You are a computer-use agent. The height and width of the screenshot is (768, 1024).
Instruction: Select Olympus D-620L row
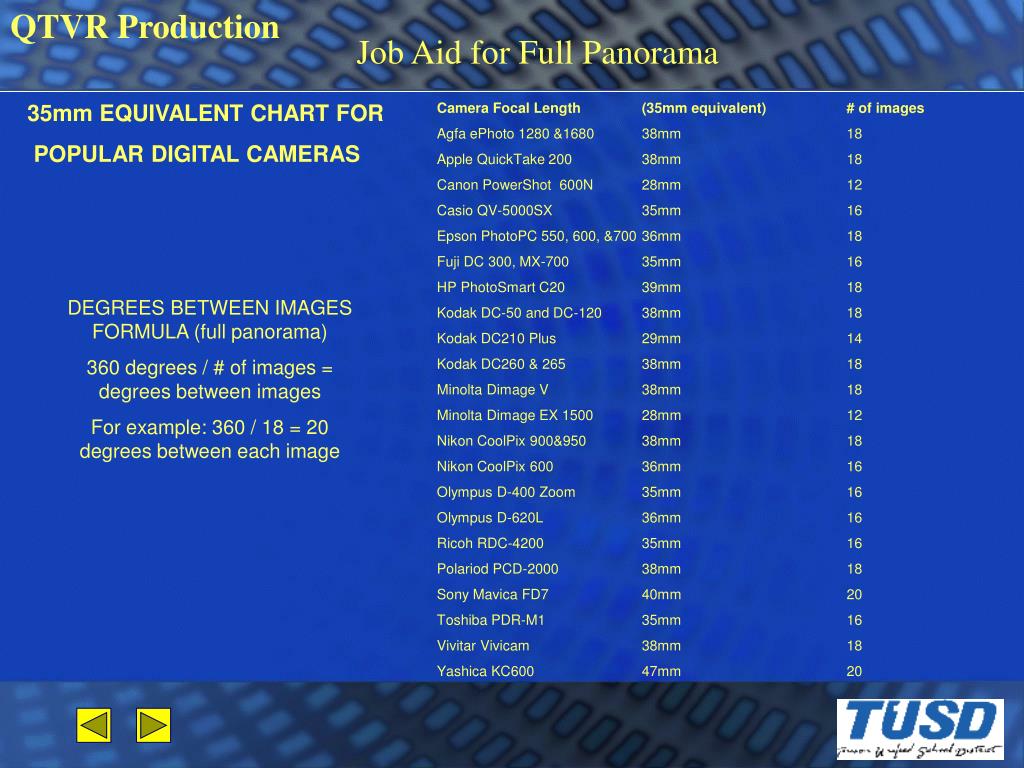click(x=650, y=518)
